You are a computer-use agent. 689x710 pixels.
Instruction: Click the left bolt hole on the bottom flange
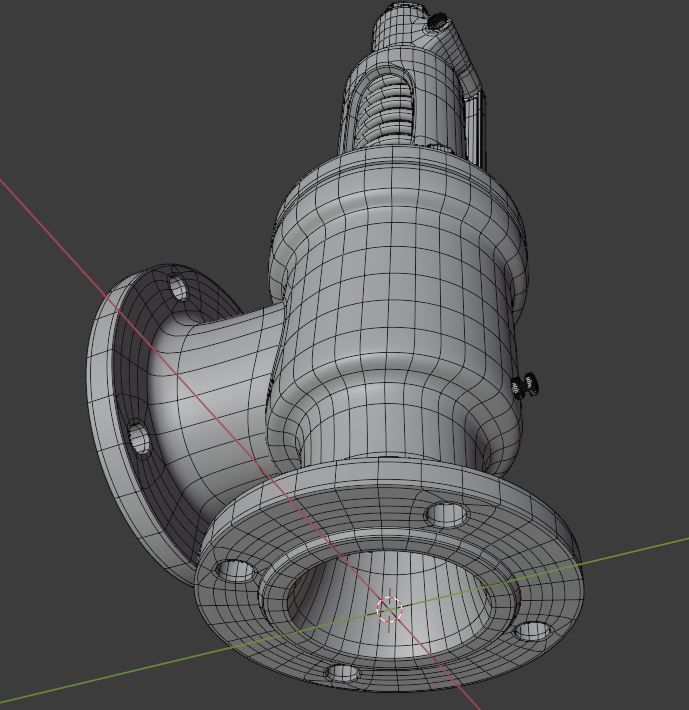234,571
